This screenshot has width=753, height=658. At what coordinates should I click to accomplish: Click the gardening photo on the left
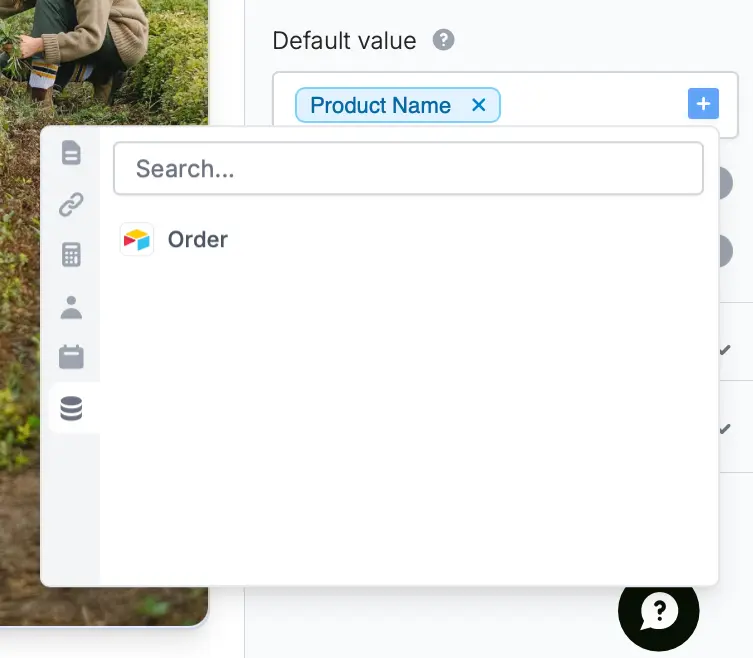(104, 62)
